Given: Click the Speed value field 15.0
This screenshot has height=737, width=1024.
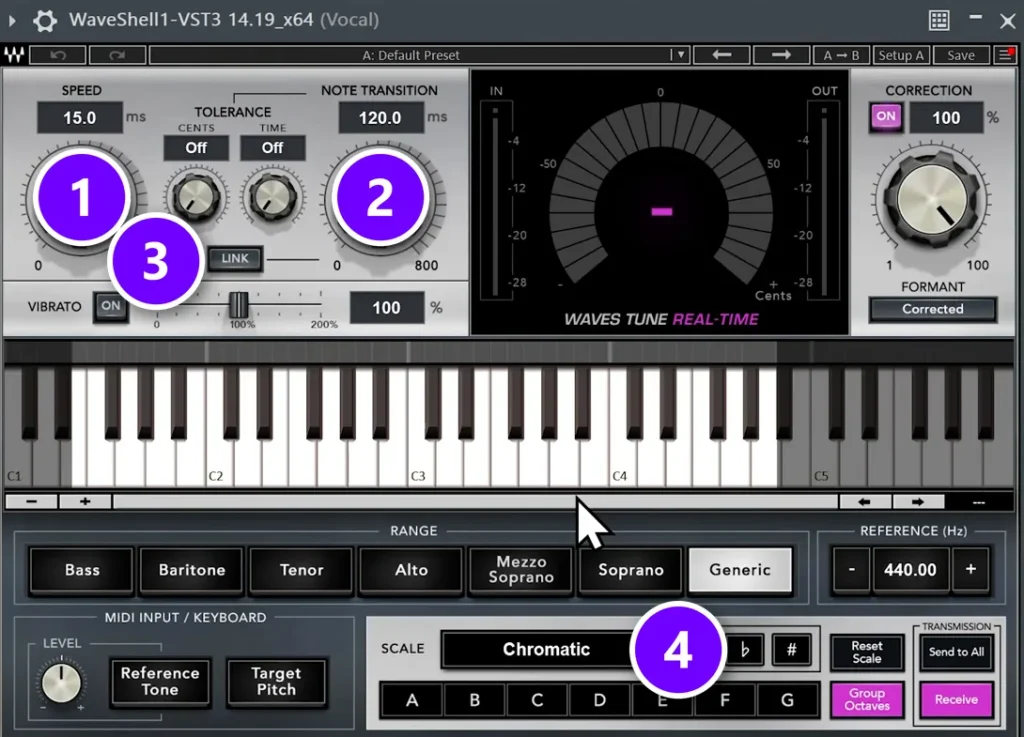Looking at the screenshot, I should pyautogui.click(x=80, y=118).
